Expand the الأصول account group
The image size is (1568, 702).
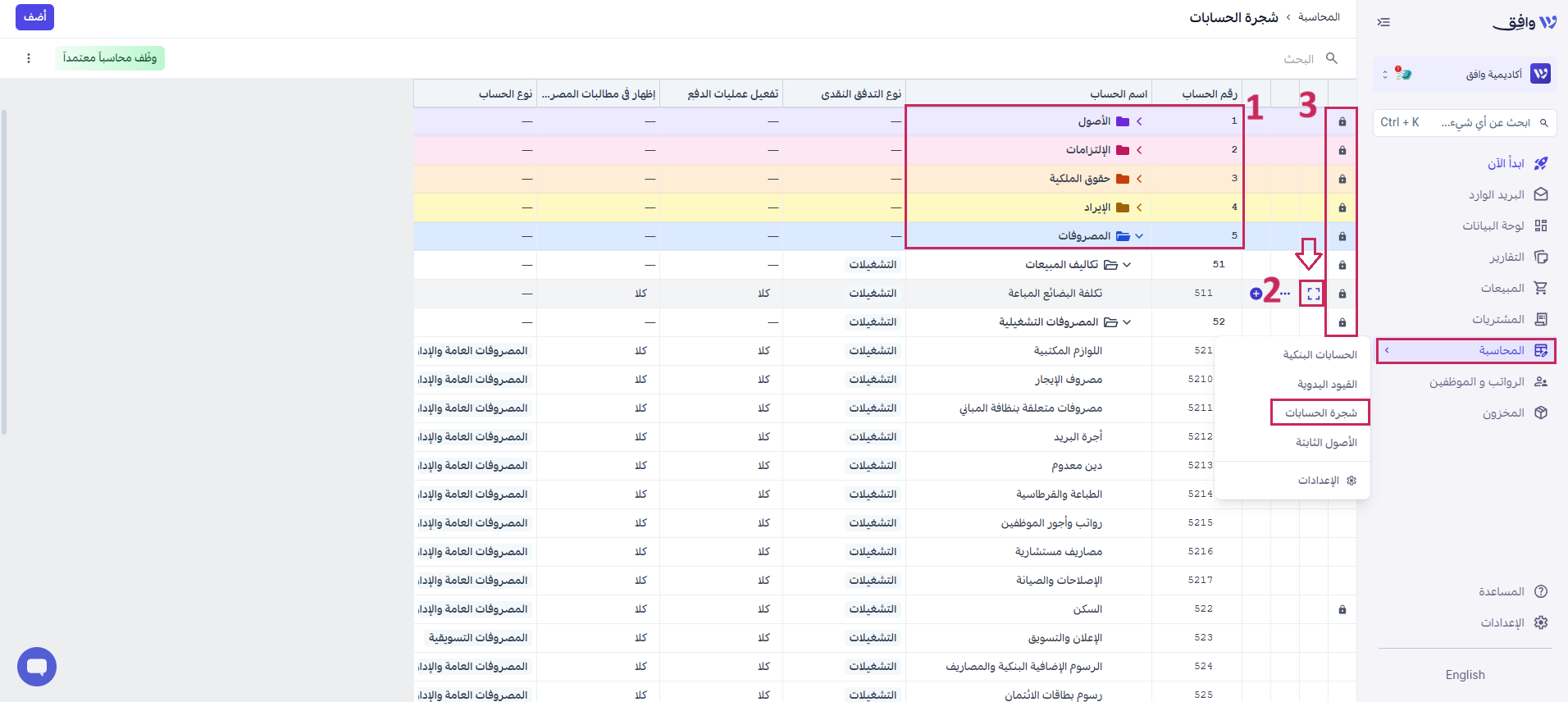point(1139,121)
